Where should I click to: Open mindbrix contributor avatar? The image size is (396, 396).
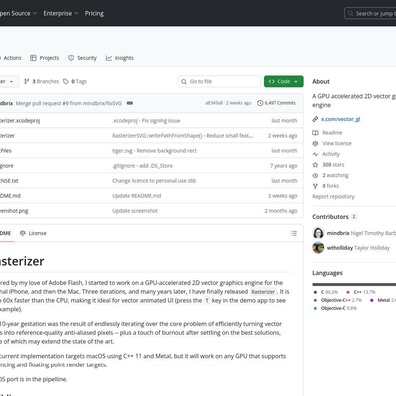tap(318, 233)
